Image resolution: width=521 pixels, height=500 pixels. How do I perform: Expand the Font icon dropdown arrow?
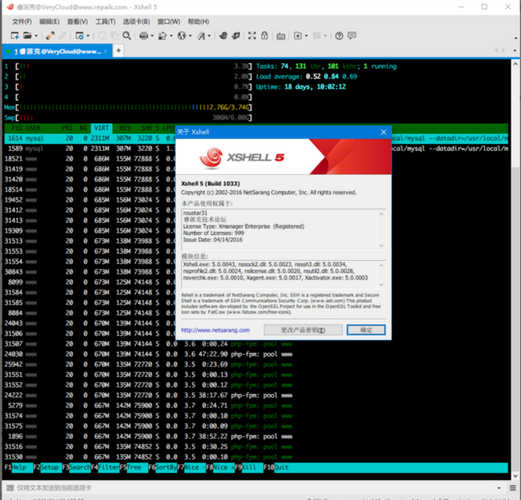[x=210, y=36]
